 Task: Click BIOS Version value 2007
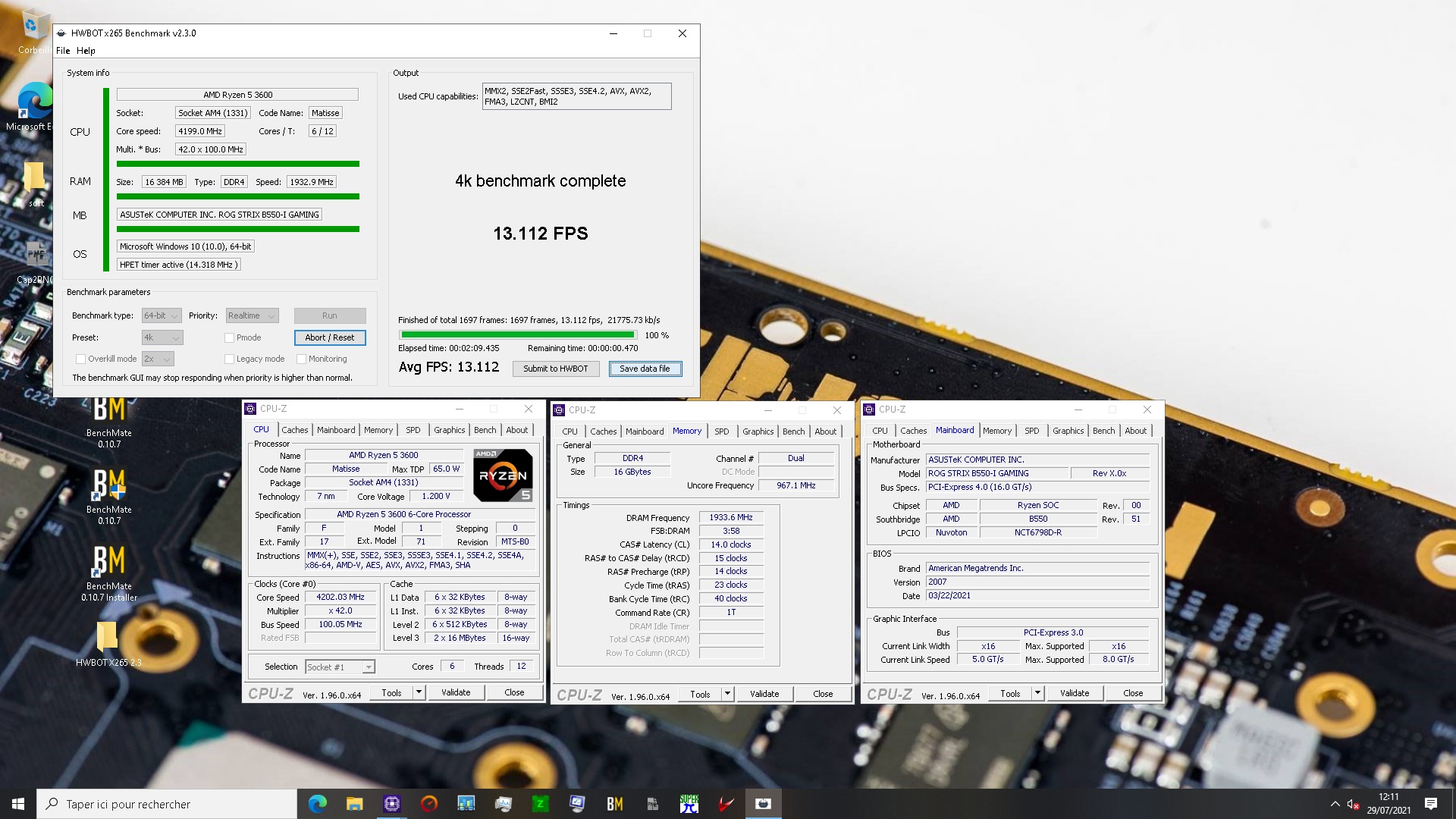[1038, 582]
